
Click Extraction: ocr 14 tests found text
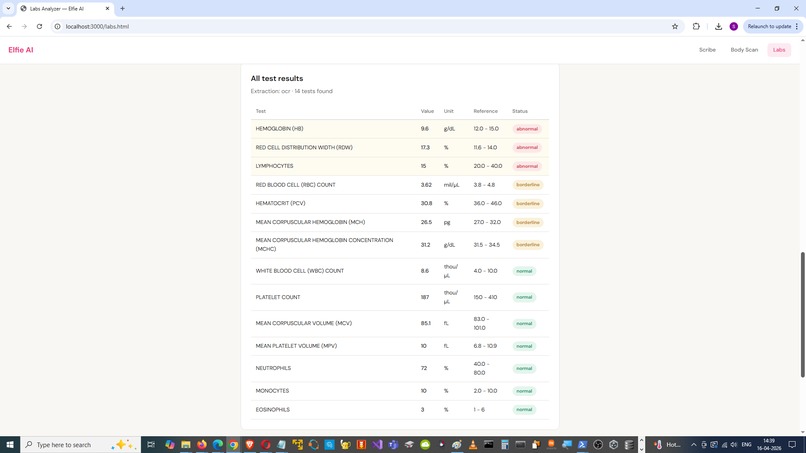pyautogui.click(x=291, y=91)
